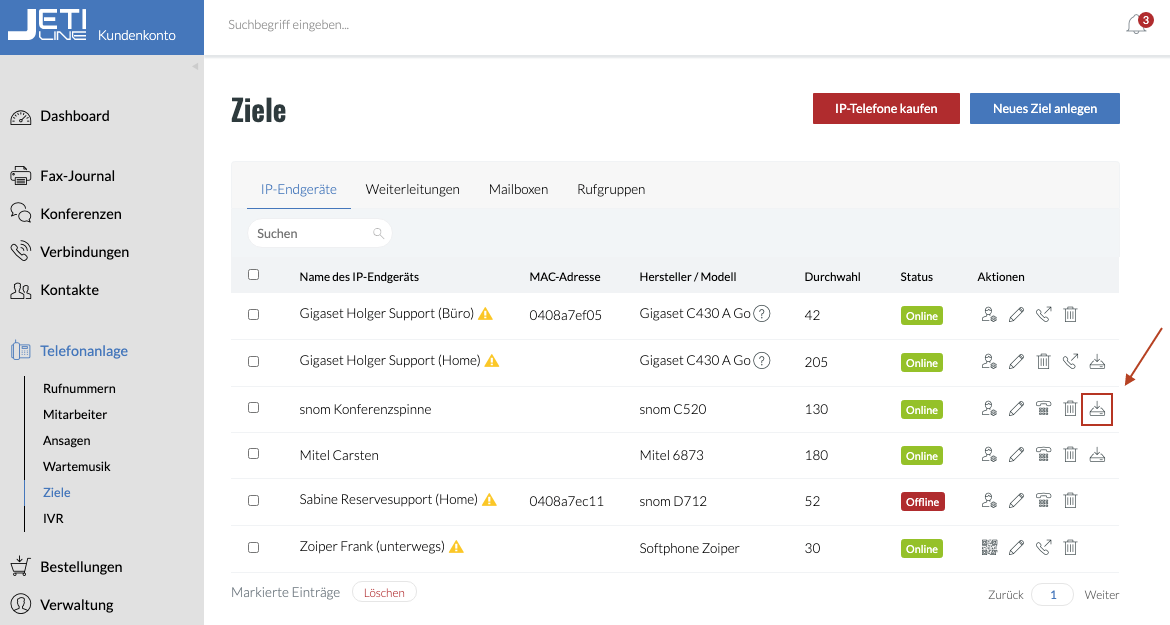Screen dimensions: 1170x625
Task: Select the Zoiper Frank (unterwegs) checkbox
Action: pyautogui.click(x=254, y=547)
